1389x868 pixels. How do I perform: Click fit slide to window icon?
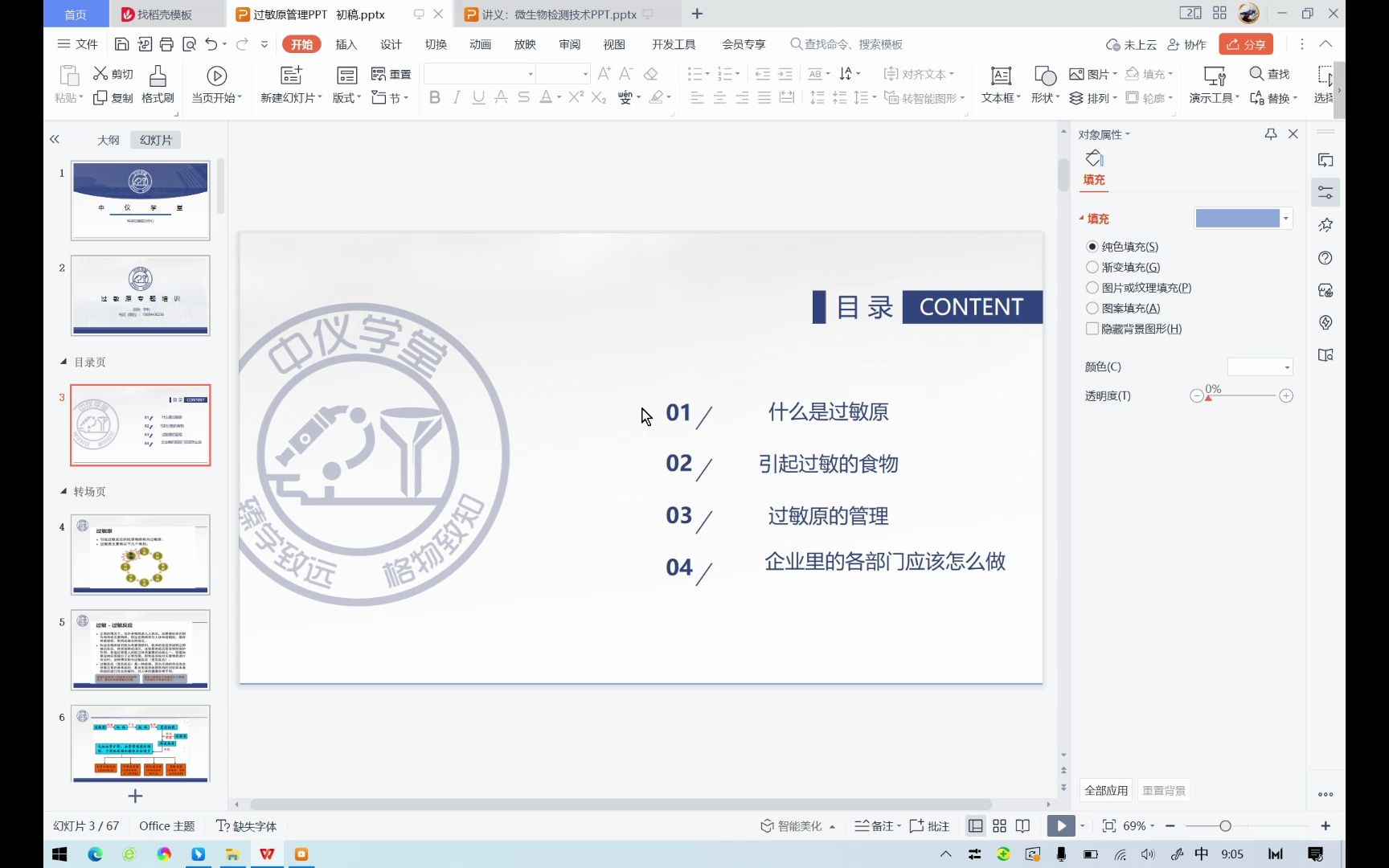1109,825
